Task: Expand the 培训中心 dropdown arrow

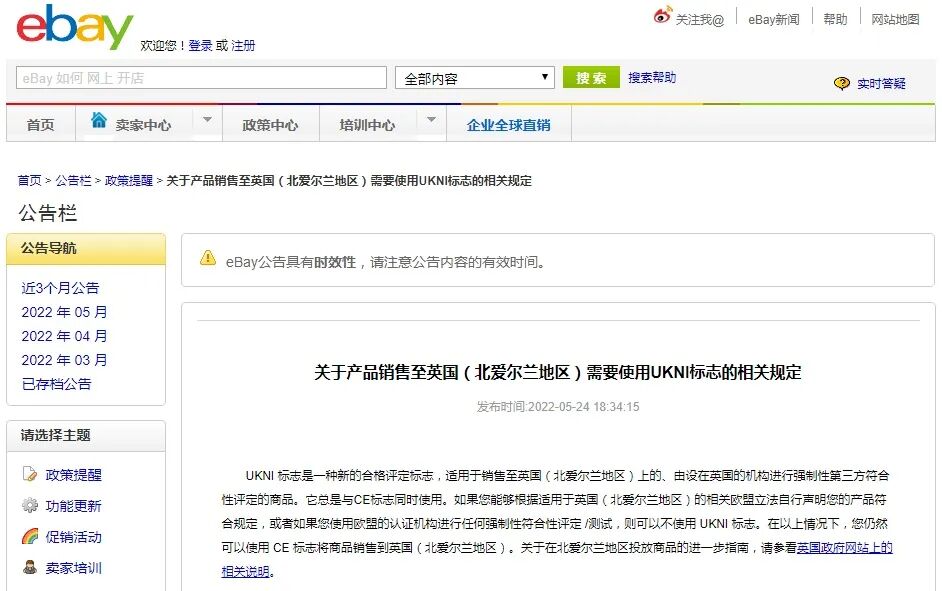Action: (x=430, y=118)
